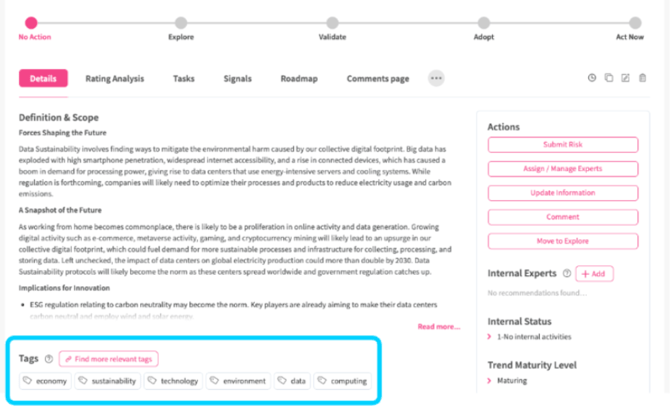Click the Internal Experts help icon
Viewport: 670px width, 408px height.
point(567,273)
